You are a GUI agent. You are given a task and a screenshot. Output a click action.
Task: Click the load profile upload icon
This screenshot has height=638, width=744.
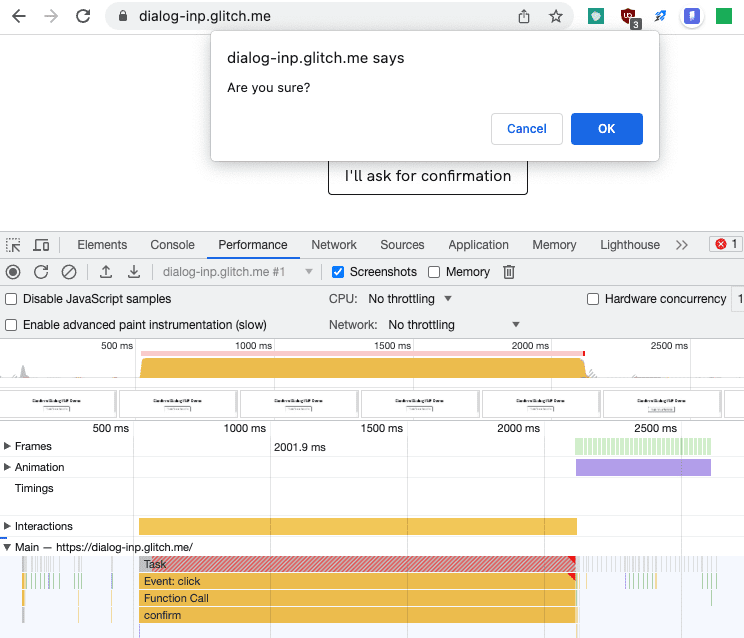[106, 272]
